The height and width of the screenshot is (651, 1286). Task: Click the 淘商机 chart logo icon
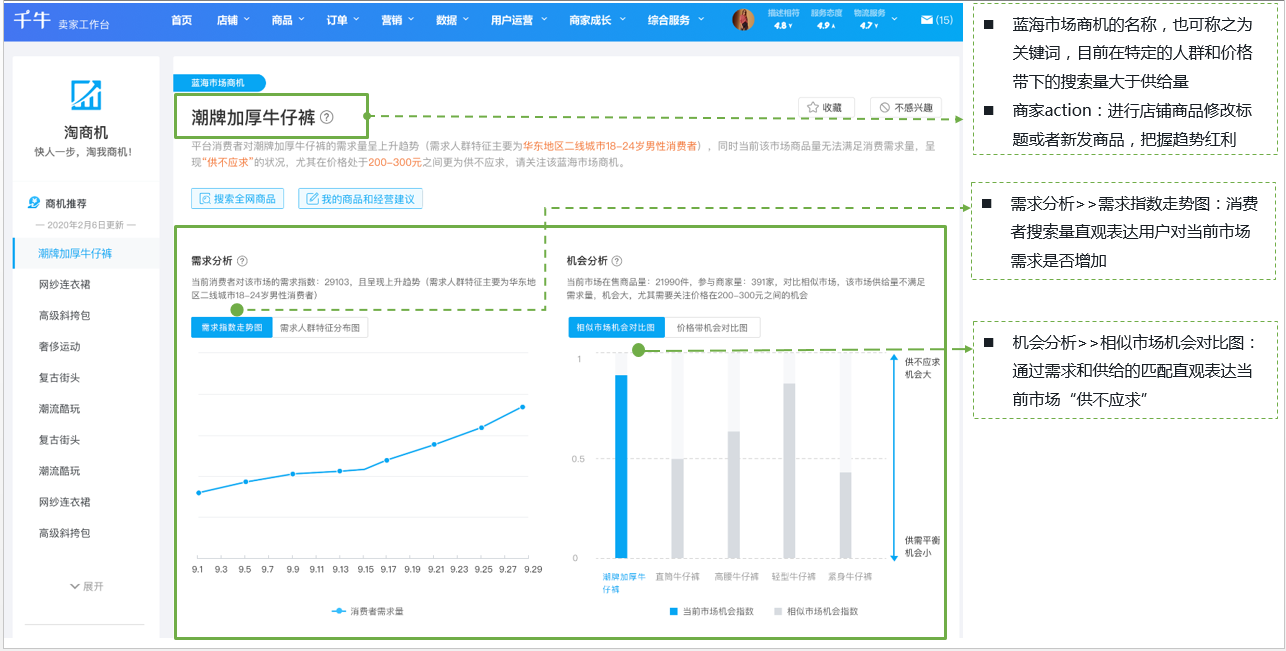pos(86,95)
